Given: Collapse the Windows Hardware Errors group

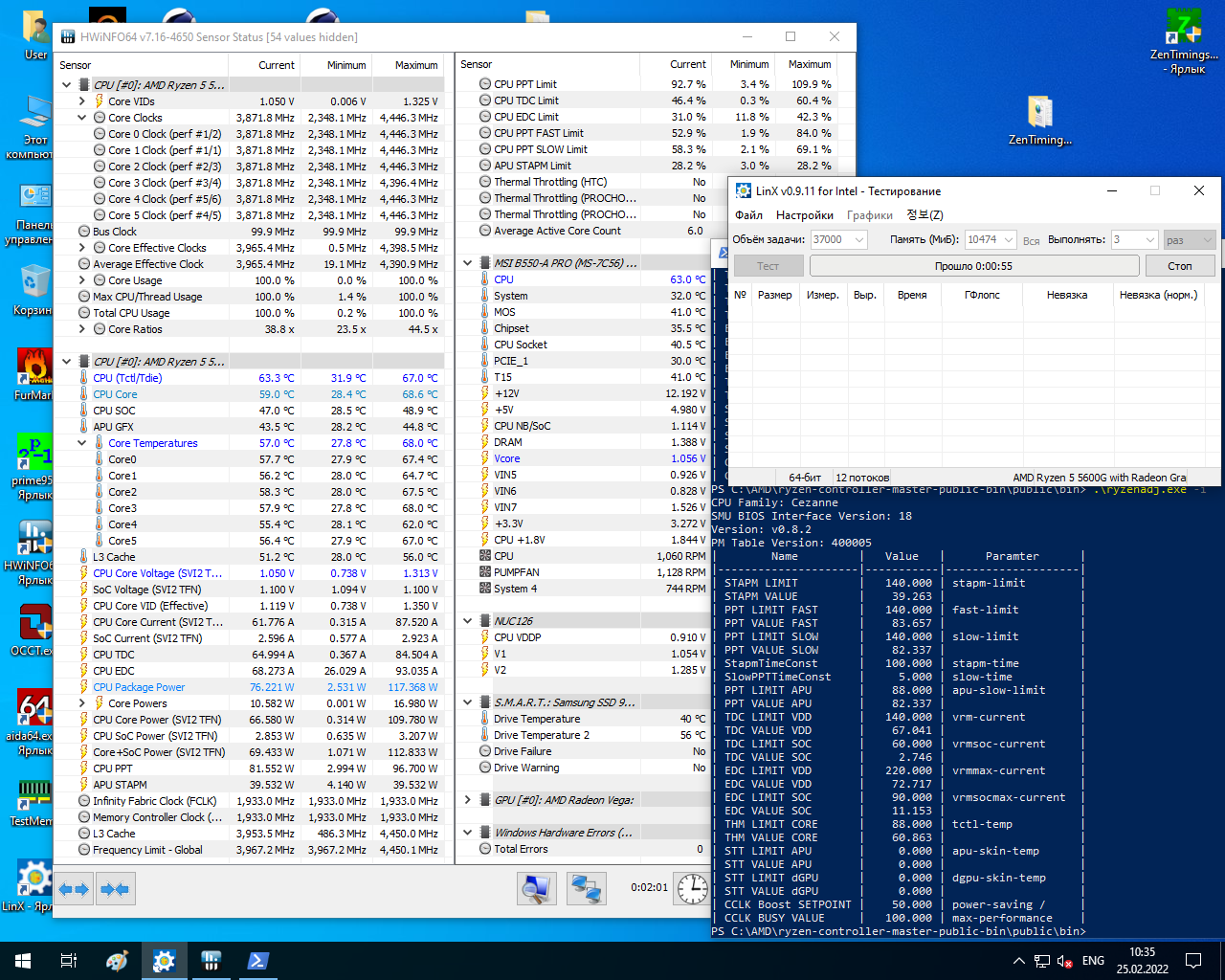Looking at the screenshot, I should (x=468, y=833).
